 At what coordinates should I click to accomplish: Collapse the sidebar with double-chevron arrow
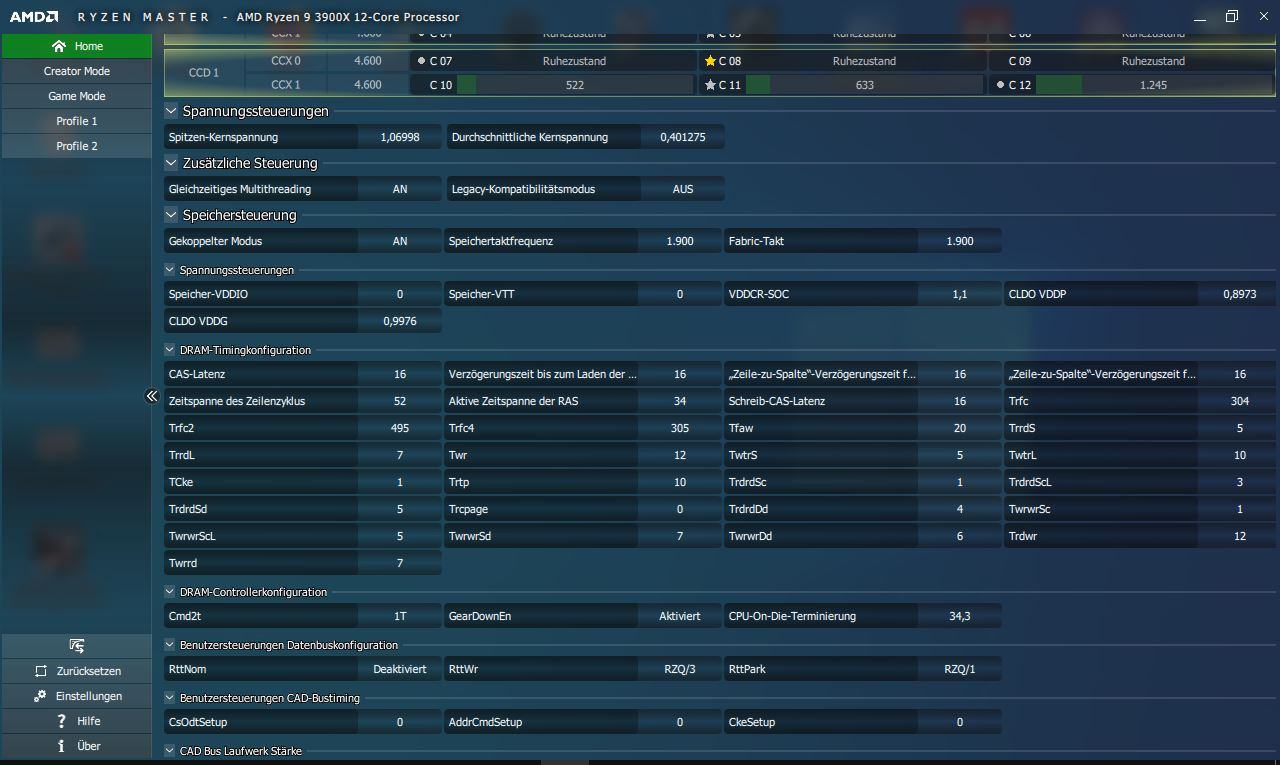pos(152,396)
